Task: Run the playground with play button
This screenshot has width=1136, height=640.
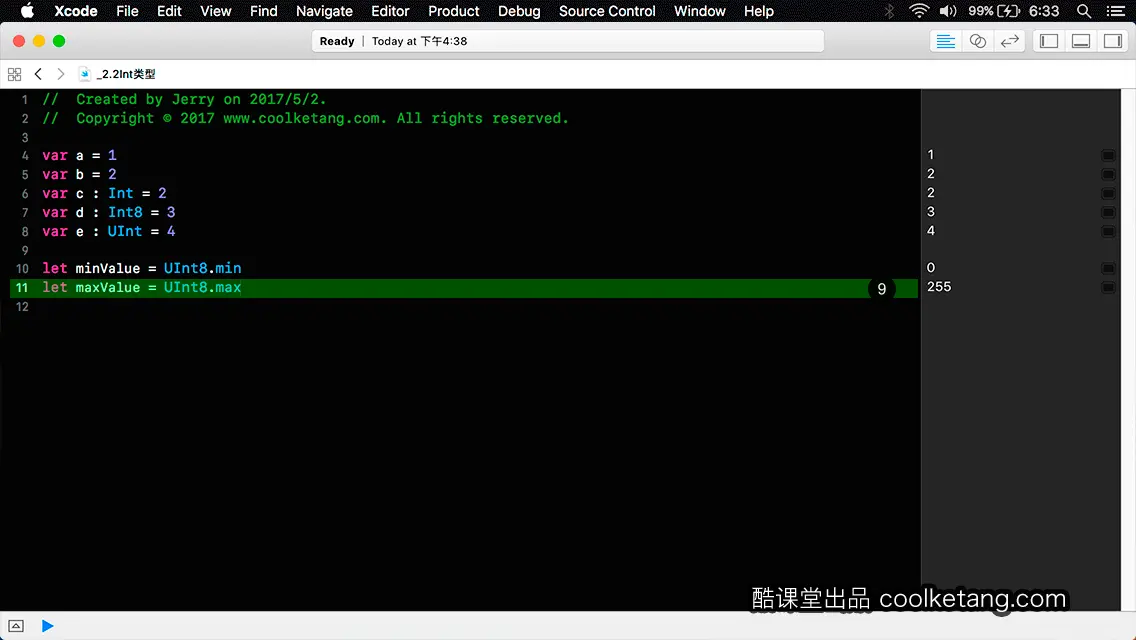Action: pyautogui.click(x=47, y=626)
